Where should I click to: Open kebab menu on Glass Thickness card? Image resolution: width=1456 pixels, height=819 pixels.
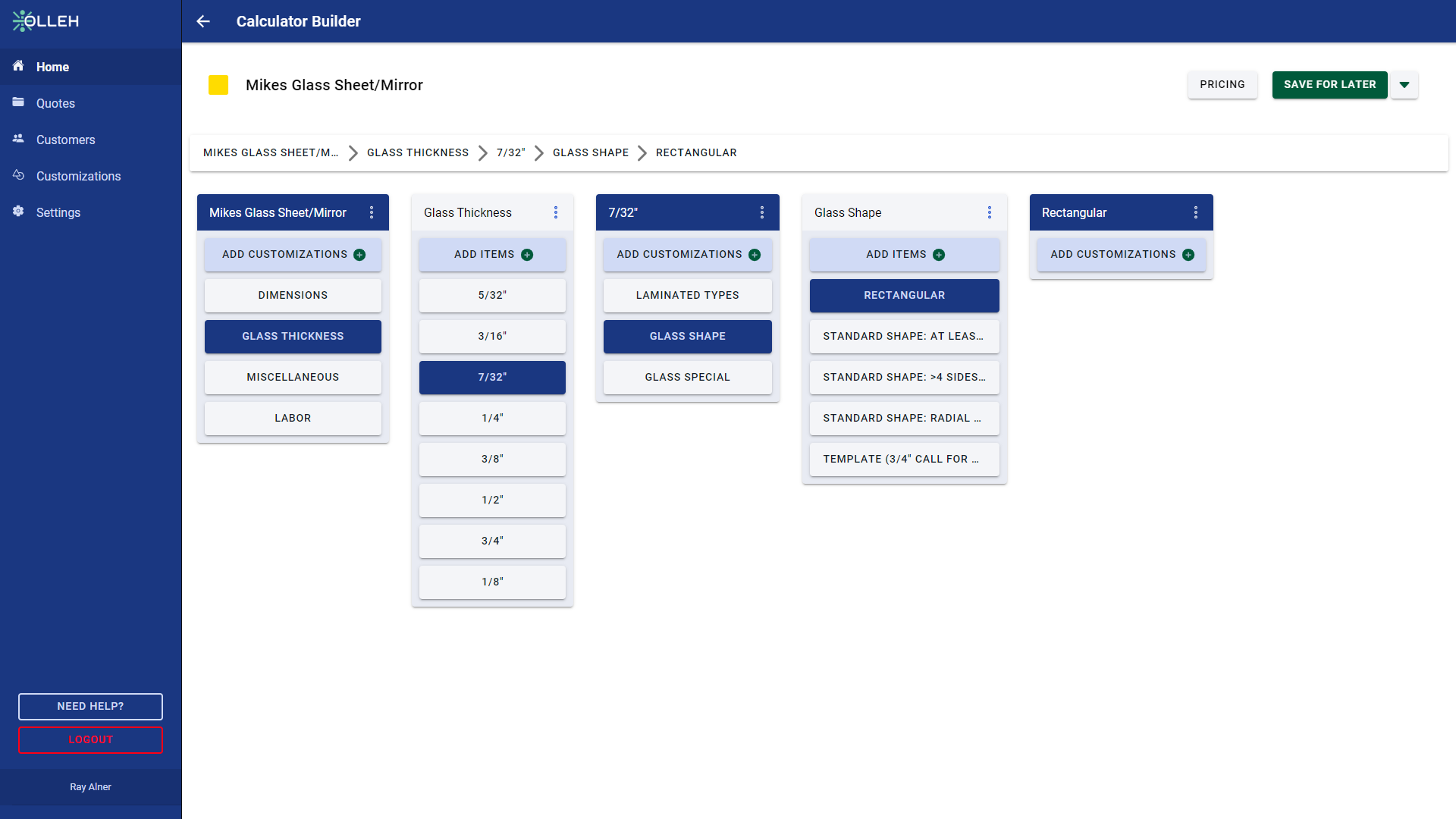[556, 213]
